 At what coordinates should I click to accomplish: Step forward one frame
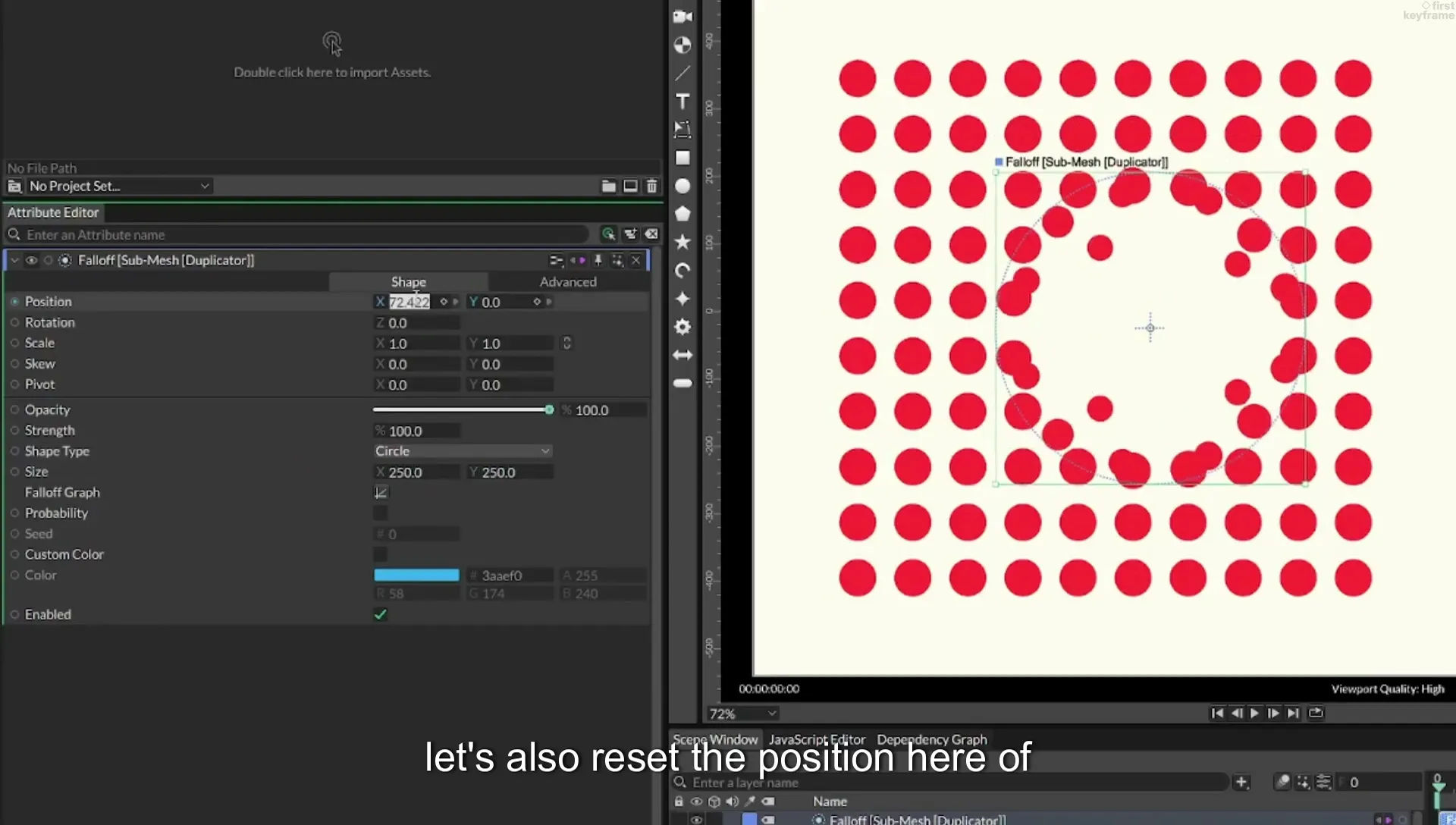coord(1273,713)
